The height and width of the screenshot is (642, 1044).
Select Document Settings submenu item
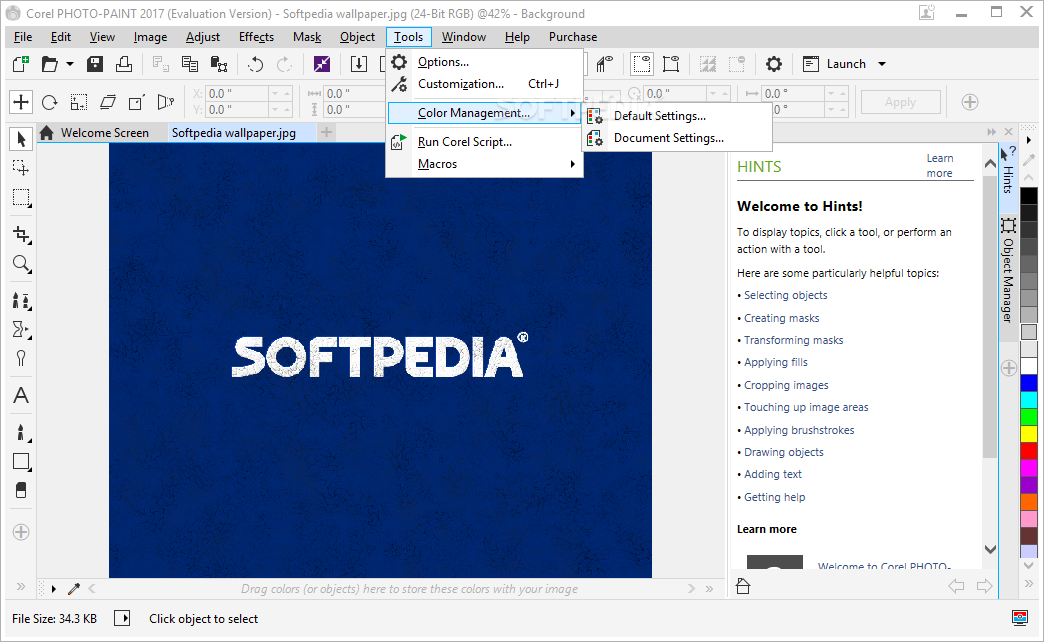click(x=677, y=138)
